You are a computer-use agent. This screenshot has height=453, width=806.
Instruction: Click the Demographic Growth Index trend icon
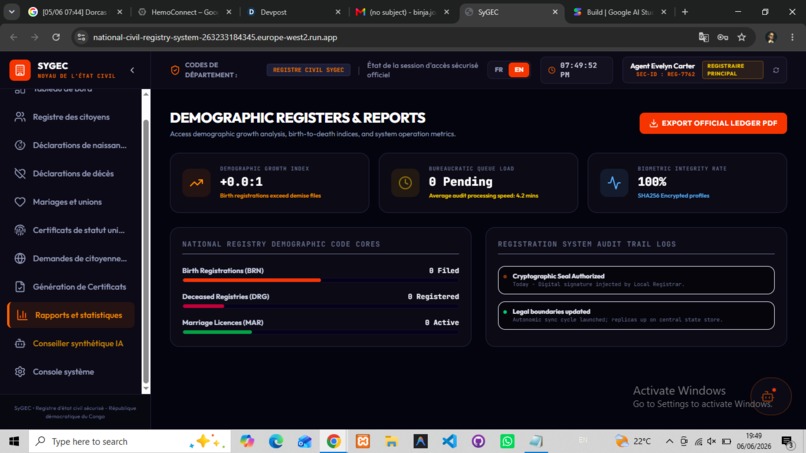point(196,183)
